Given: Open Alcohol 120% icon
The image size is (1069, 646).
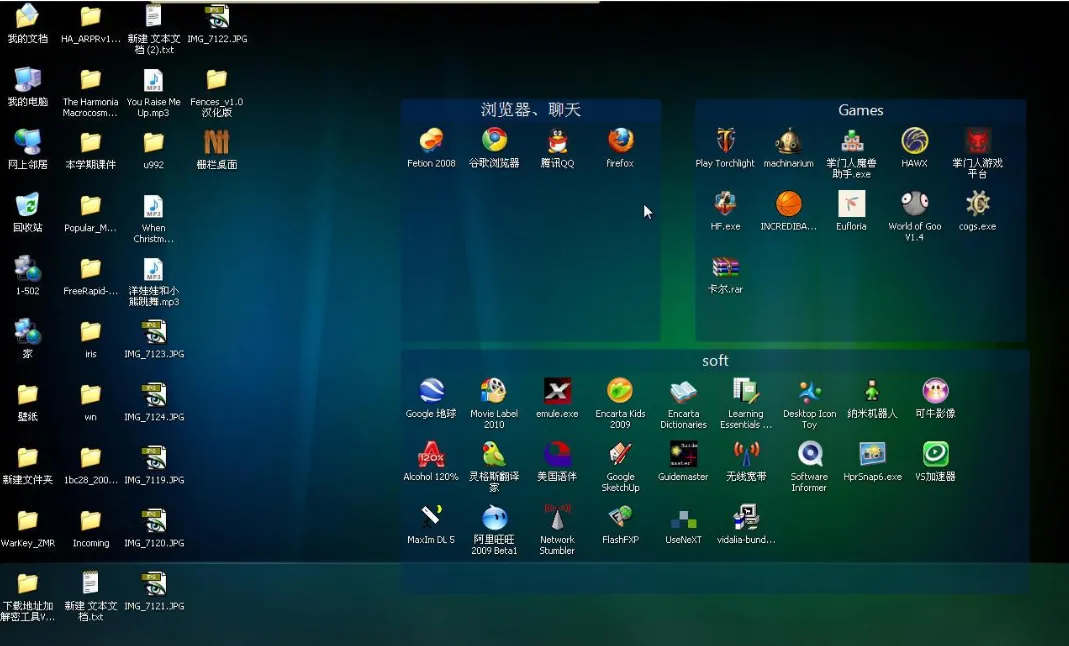Looking at the screenshot, I should click(431, 455).
